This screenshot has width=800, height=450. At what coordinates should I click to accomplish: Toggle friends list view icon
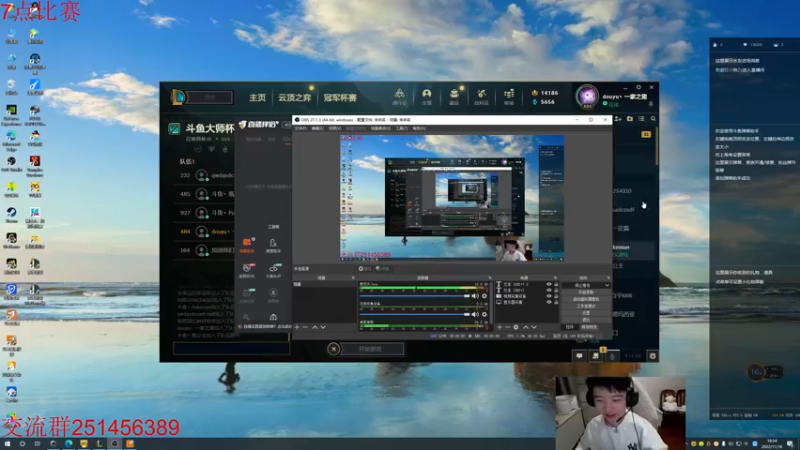click(641, 119)
